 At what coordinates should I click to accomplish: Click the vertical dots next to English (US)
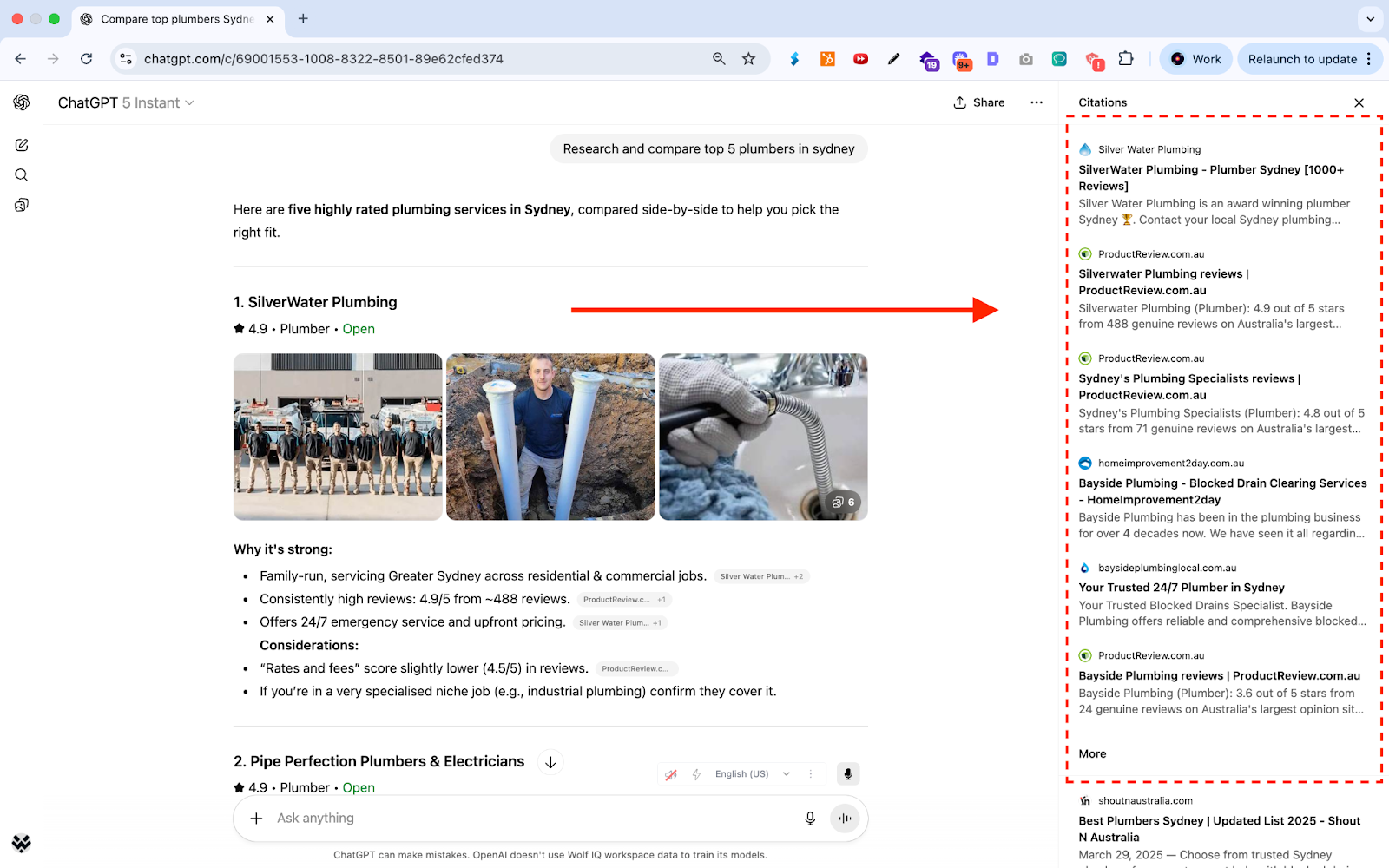[x=811, y=773]
